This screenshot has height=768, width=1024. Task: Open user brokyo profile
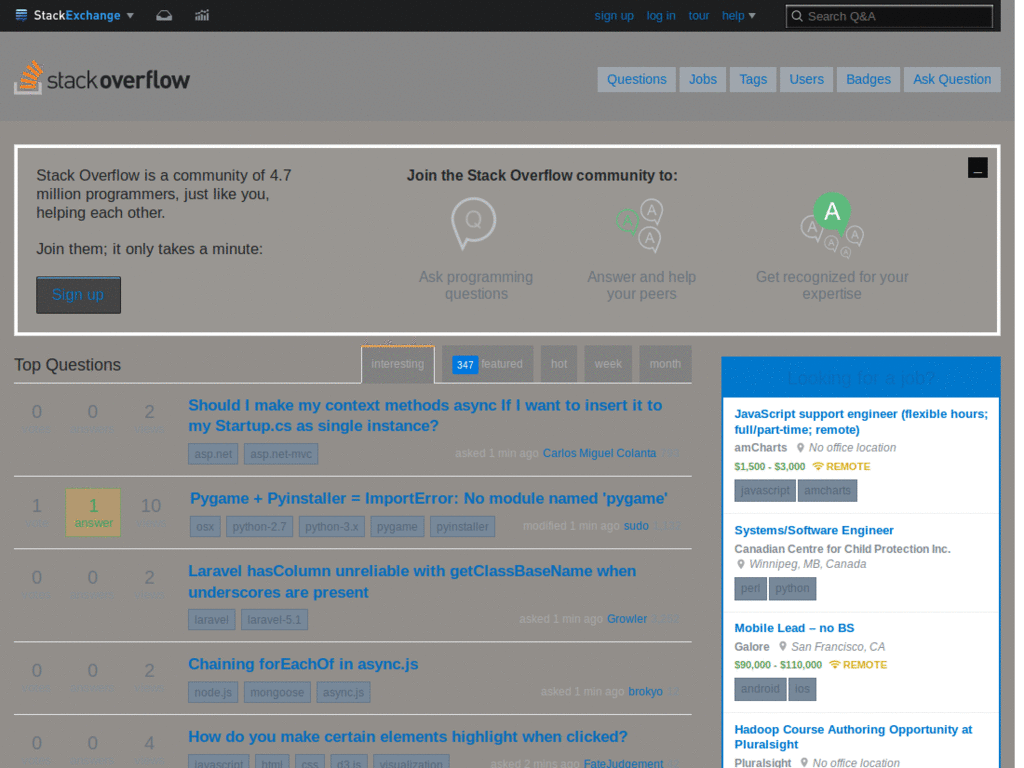click(645, 691)
